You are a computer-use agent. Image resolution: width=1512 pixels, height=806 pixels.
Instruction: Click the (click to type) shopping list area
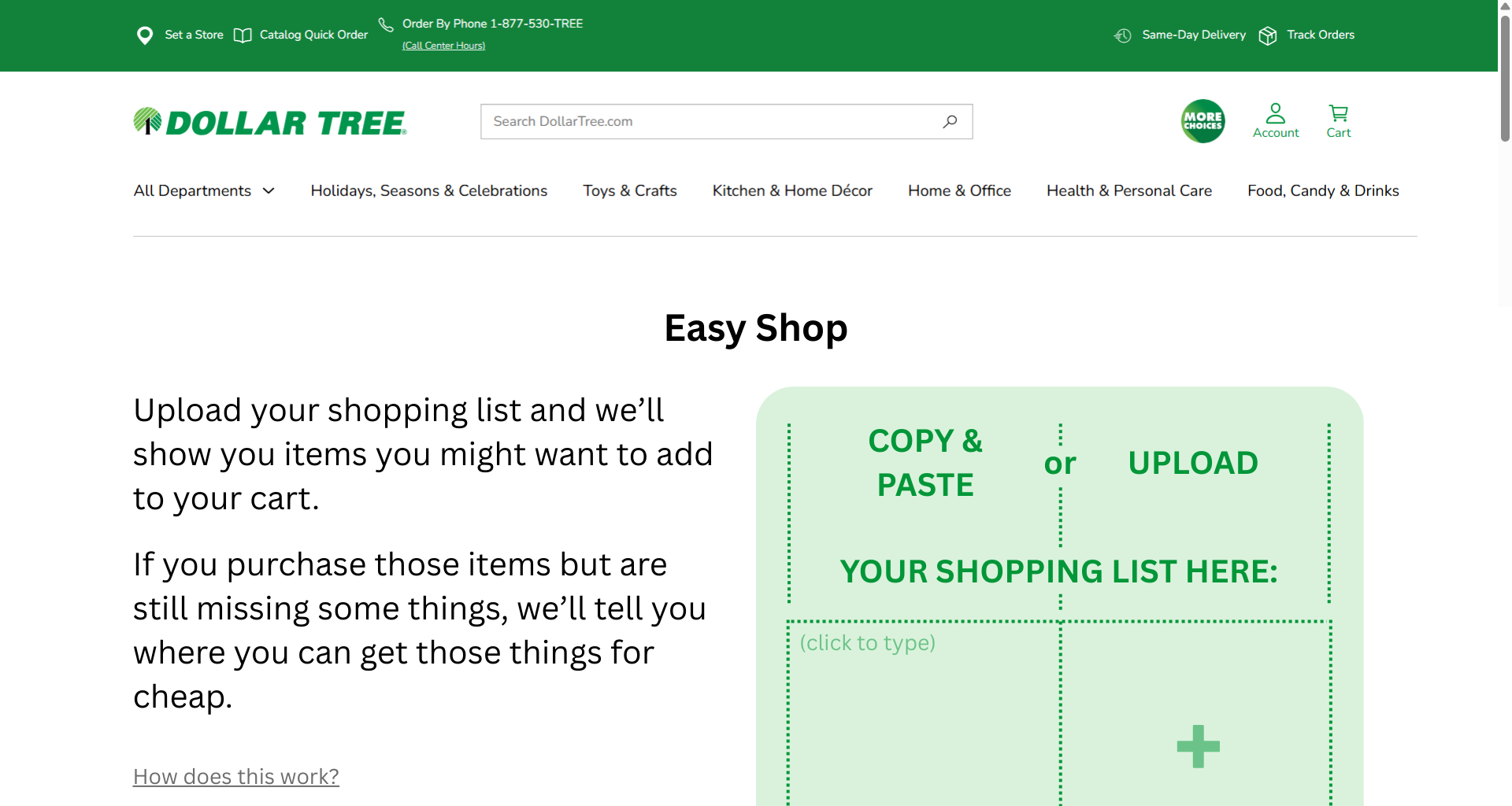pos(923,713)
